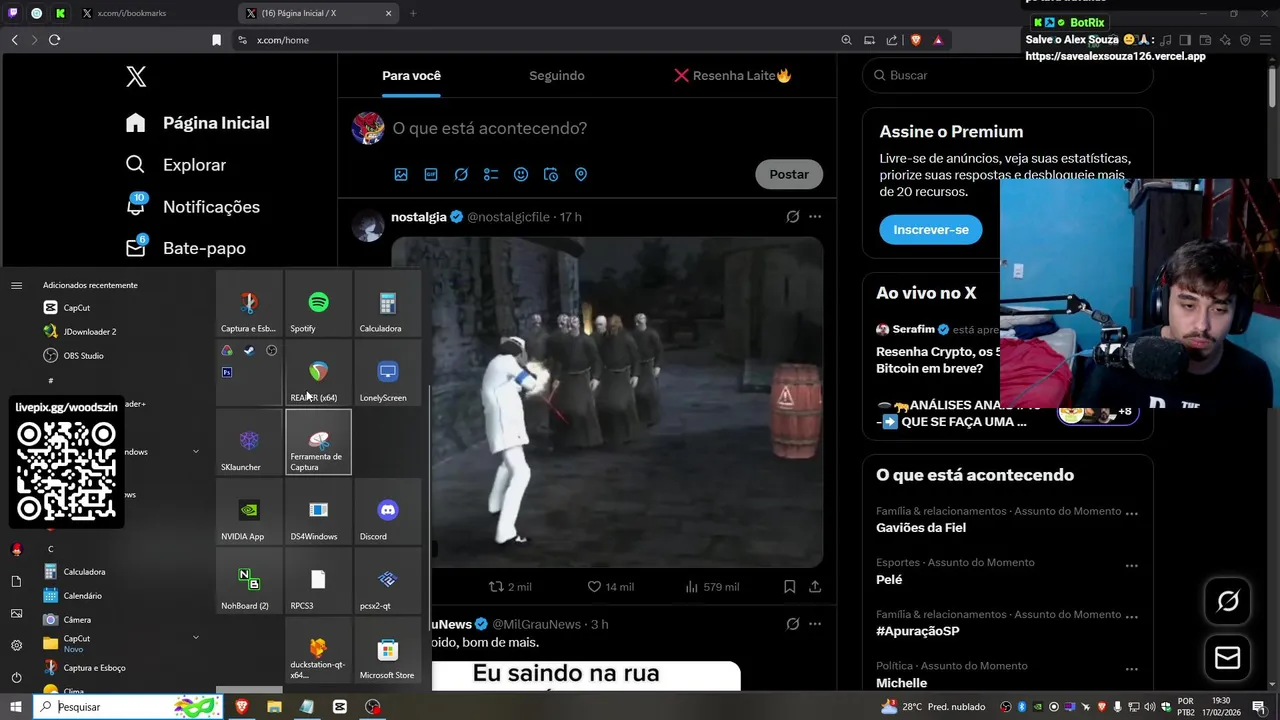The image size is (1280, 720).
Task: Add a poll to the new post
Action: 491,174
